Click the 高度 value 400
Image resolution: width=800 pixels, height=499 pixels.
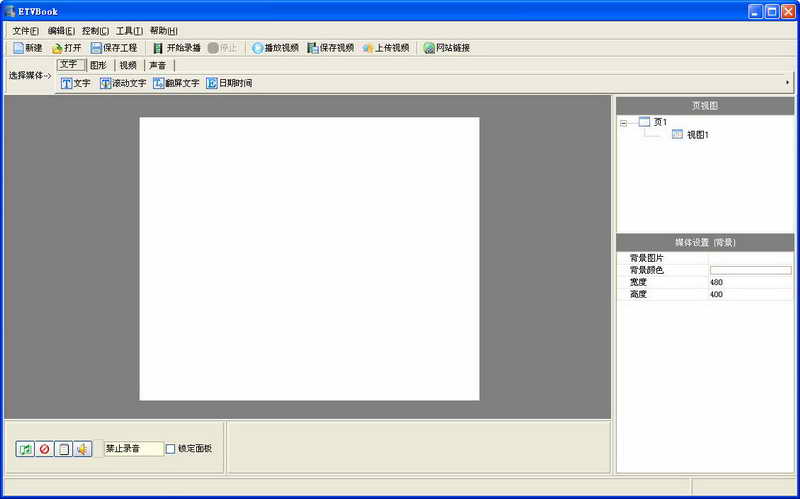(x=751, y=294)
